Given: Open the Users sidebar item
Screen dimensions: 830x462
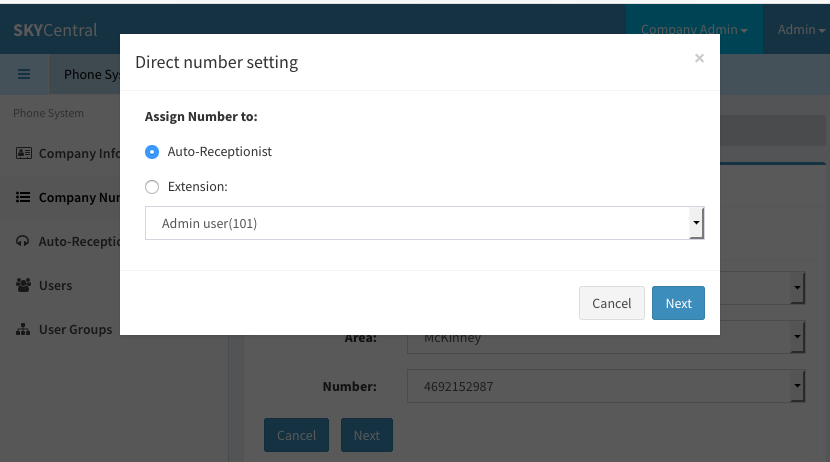Looking at the screenshot, I should [55, 285].
